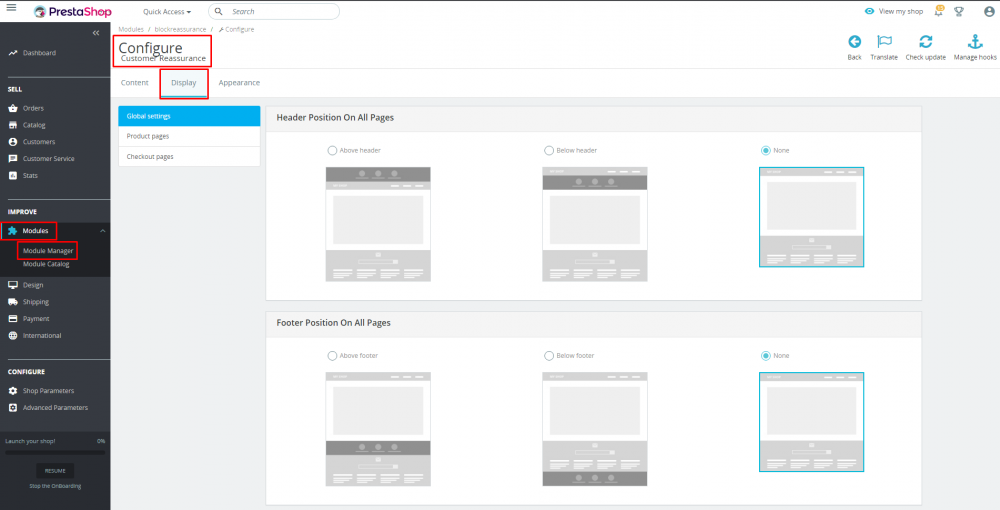The height and width of the screenshot is (510, 1000).
Task: Click the Payment card icon
Action: coord(13,319)
